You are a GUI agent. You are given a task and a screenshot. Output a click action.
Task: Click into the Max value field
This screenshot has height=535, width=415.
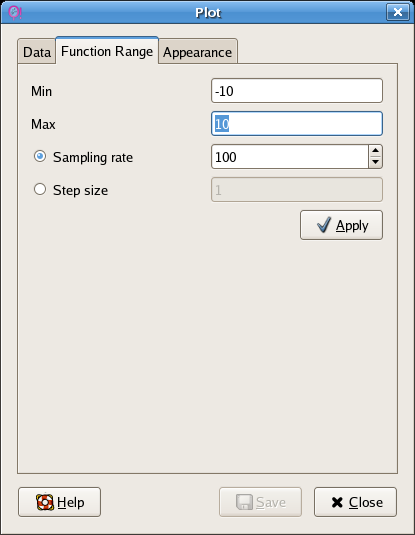coord(297,124)
